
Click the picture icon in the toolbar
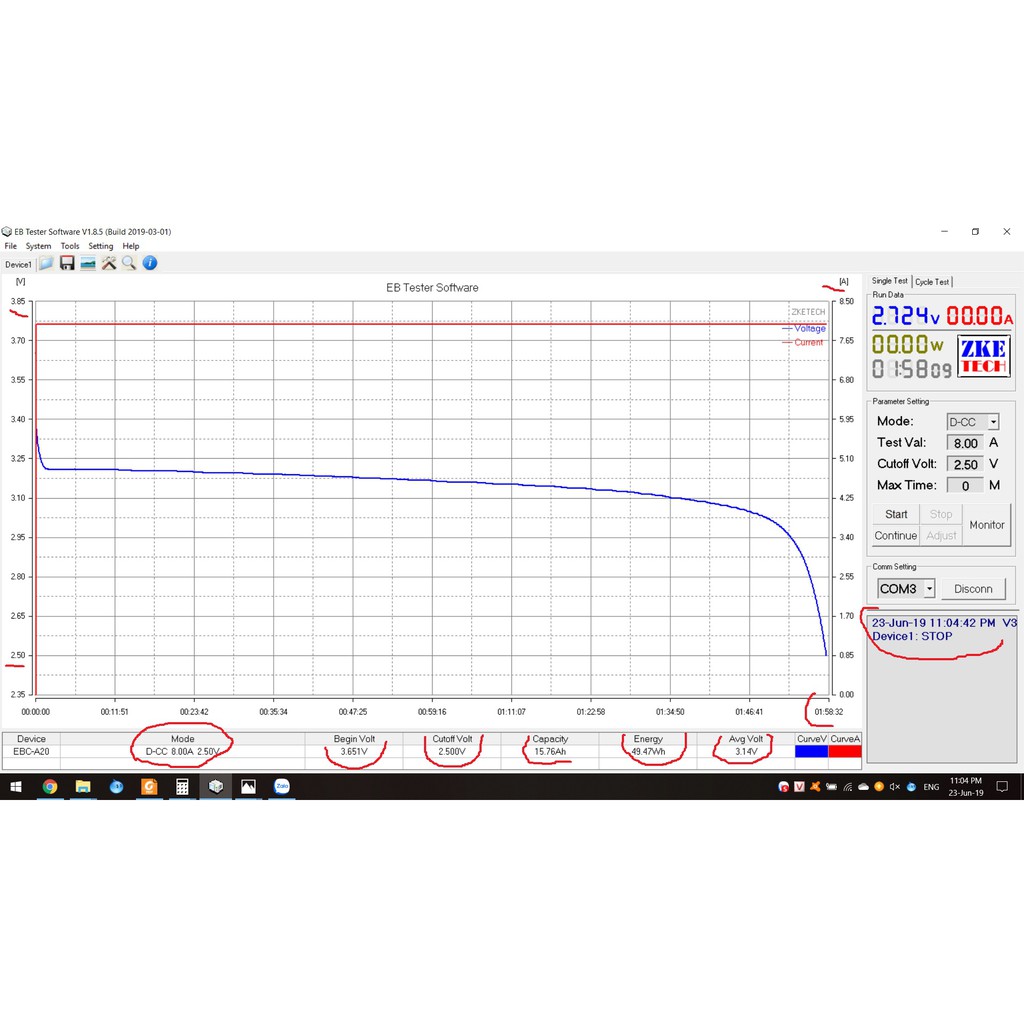point(88,263)
